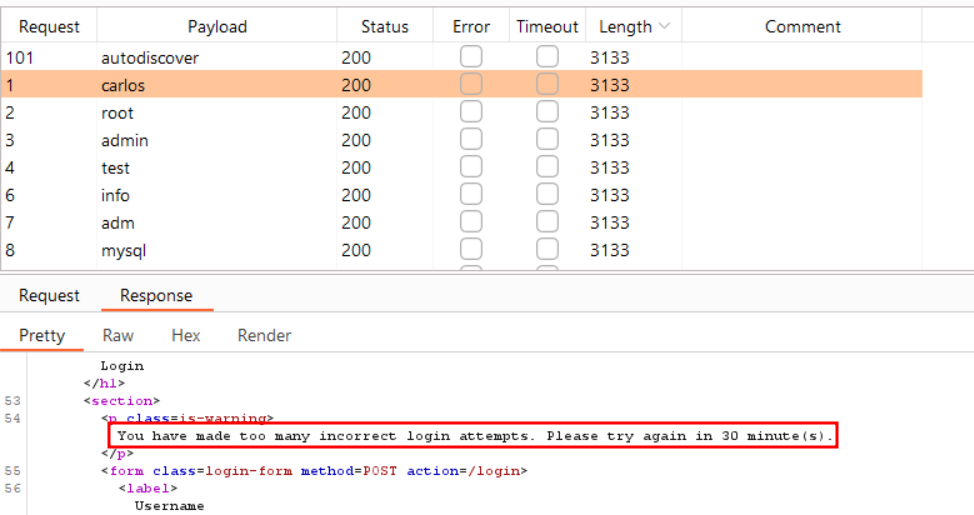
Task: Click line number 56 in gutter
Action: point(12,488)
